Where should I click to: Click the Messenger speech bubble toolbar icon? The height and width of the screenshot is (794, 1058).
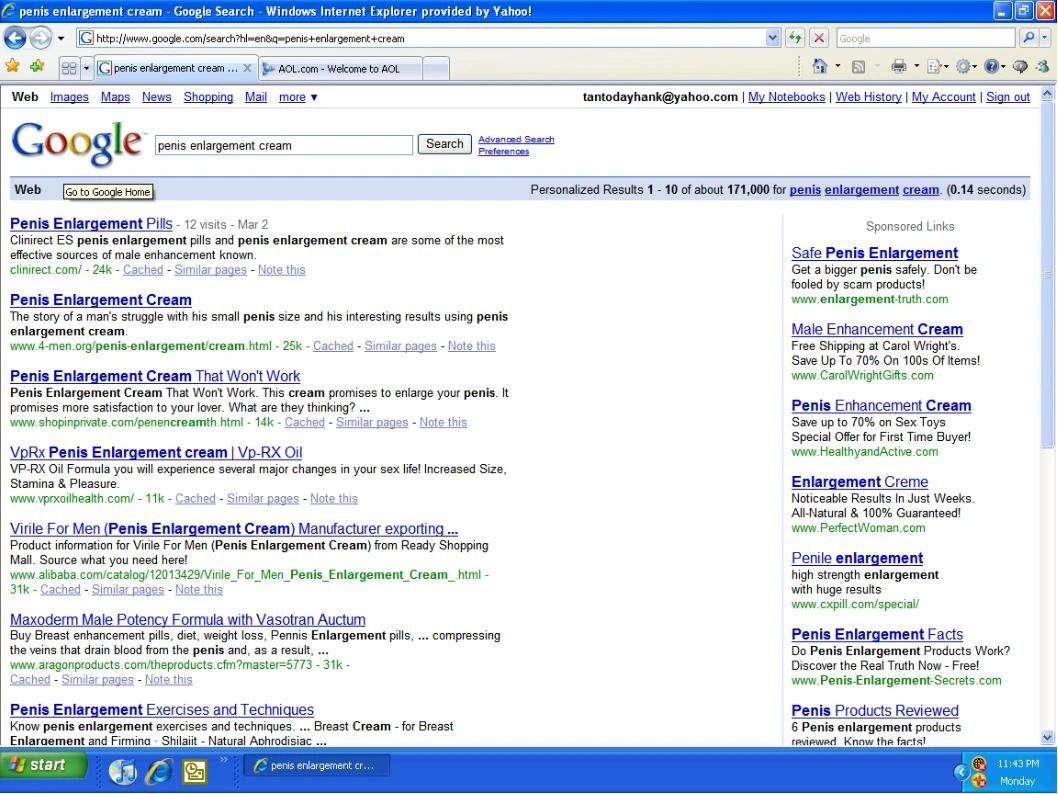pos(1020,66)
